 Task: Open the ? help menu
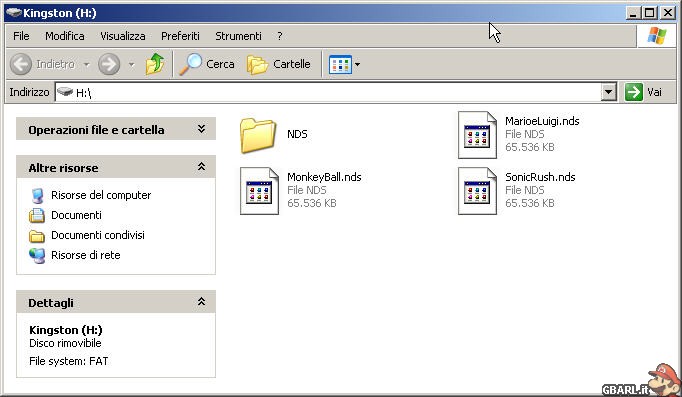coord(280,36)
